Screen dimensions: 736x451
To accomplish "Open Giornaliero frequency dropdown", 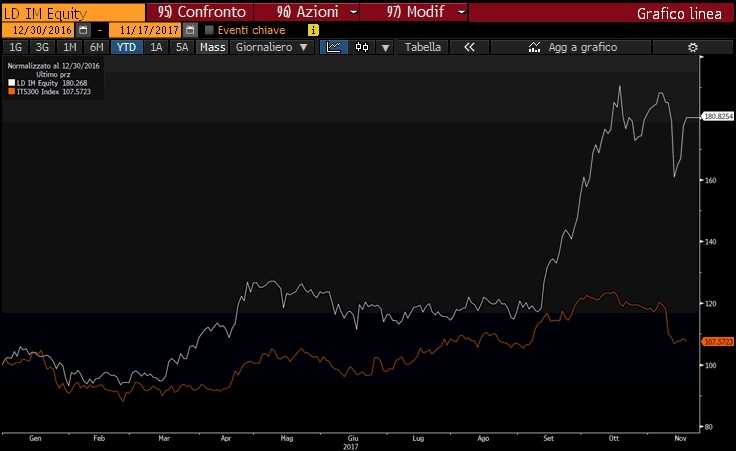I will [x=271, y=47].
